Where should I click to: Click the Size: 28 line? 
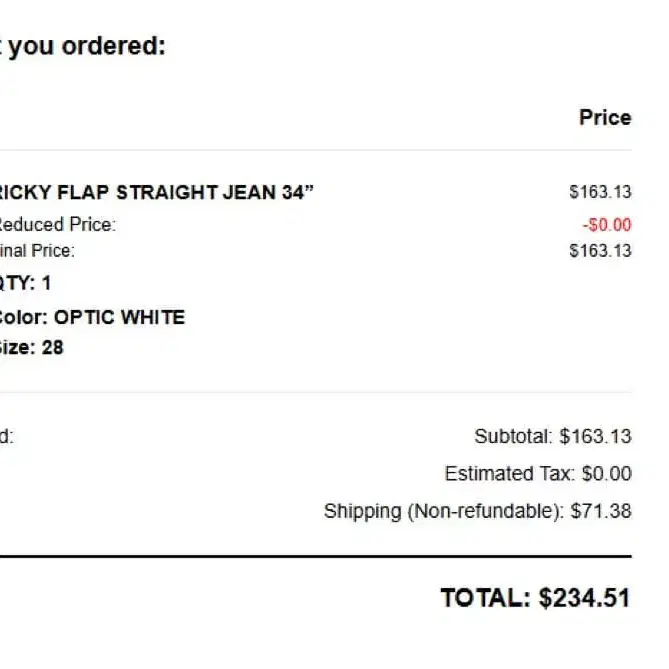(32, 348)
